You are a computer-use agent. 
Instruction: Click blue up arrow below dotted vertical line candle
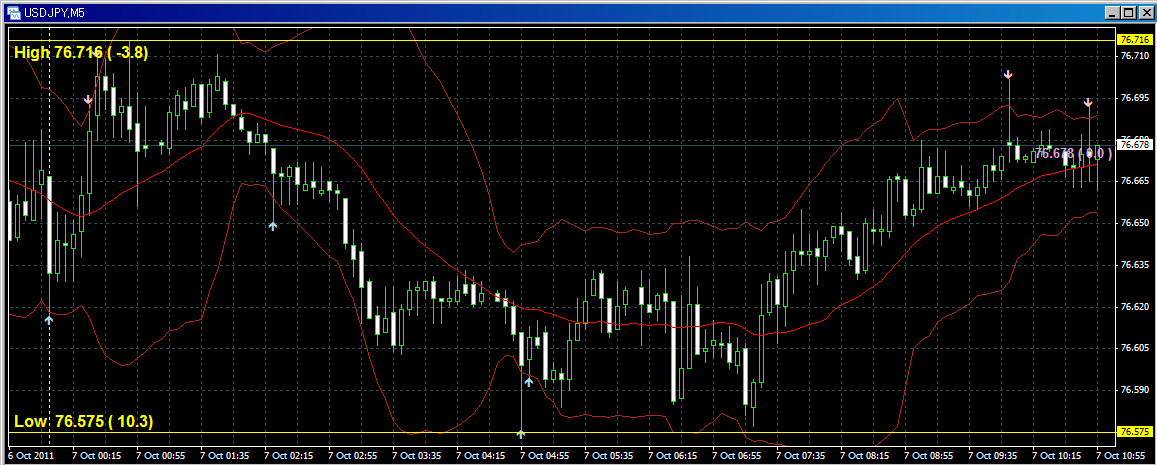(49, 319)
